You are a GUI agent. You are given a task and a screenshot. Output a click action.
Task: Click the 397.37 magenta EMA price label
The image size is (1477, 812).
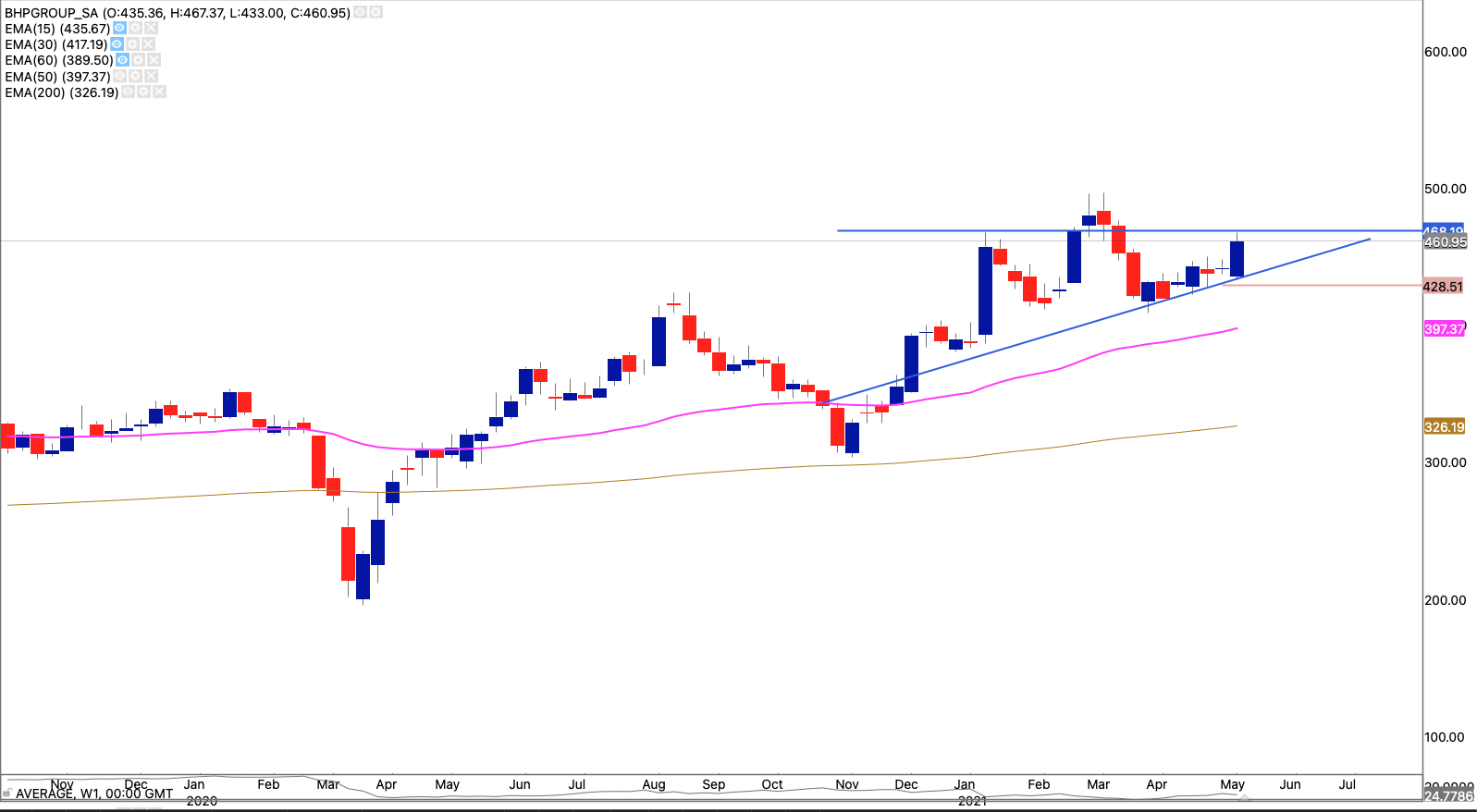tap(1444, 329)
